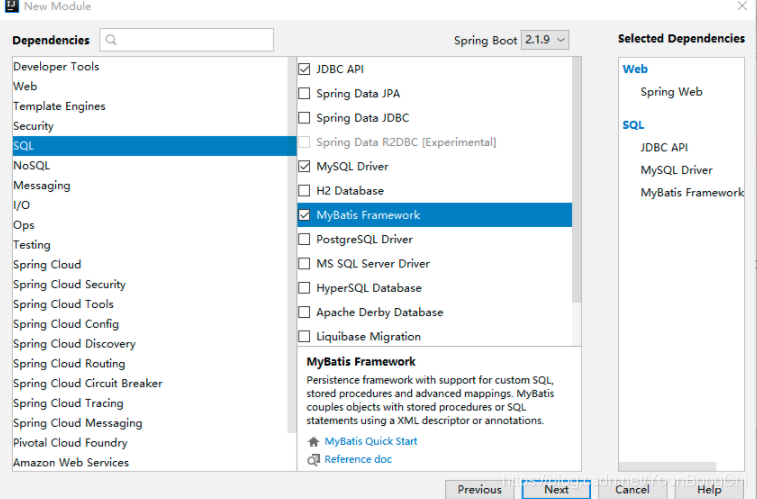The height and width of the screenshot is (499, 757).
Task: Open Spring Cloud Routing category
Action: click(150, 363)
